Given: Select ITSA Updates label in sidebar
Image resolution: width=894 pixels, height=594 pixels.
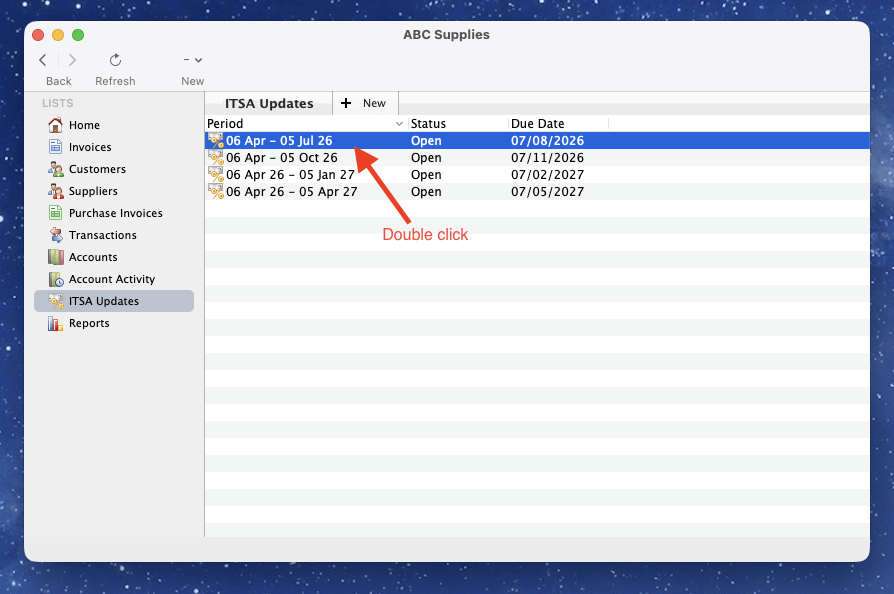Looking at the screenshot, I should [104, 301].
